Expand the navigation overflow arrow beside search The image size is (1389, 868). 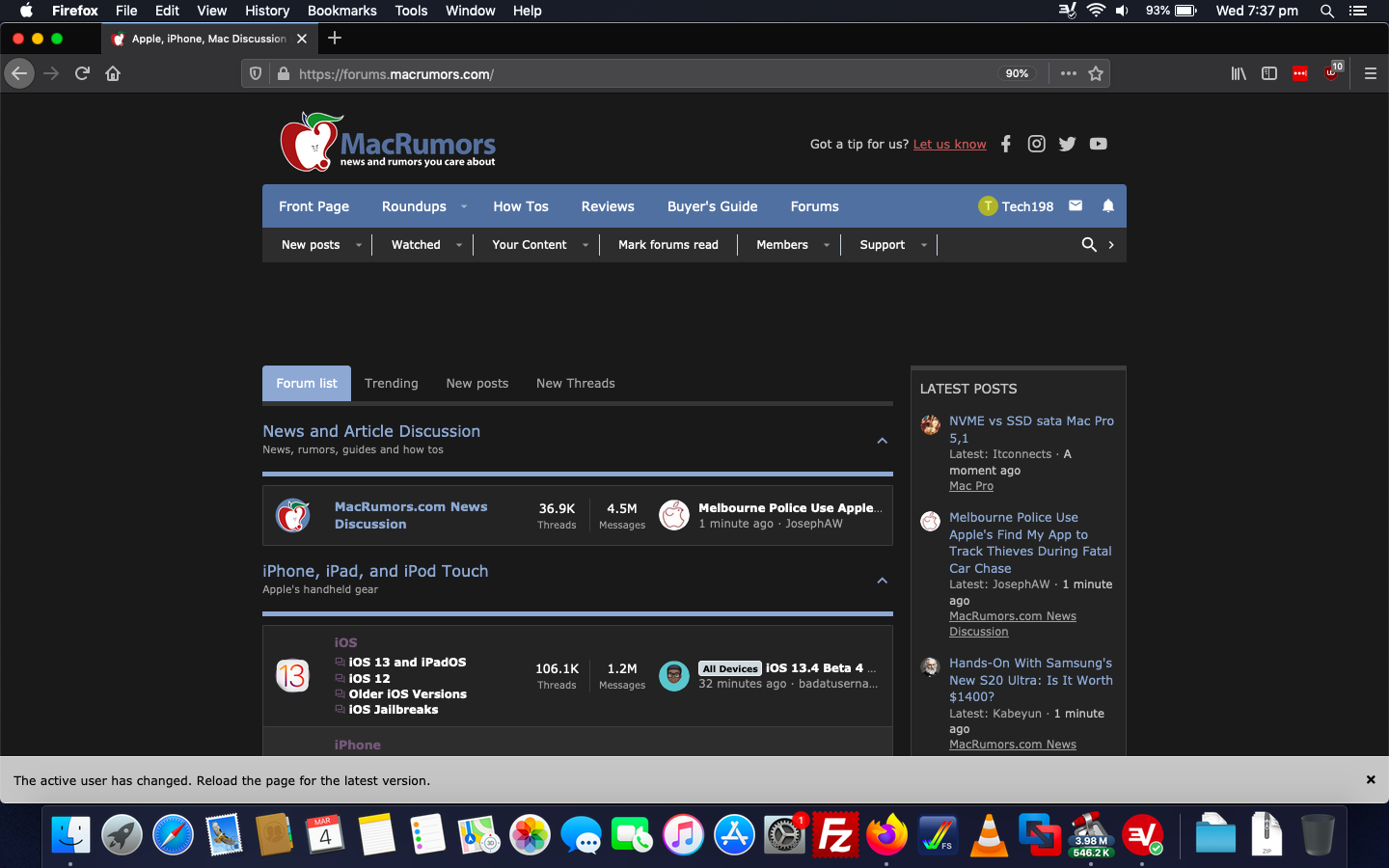coord(1111,245)
